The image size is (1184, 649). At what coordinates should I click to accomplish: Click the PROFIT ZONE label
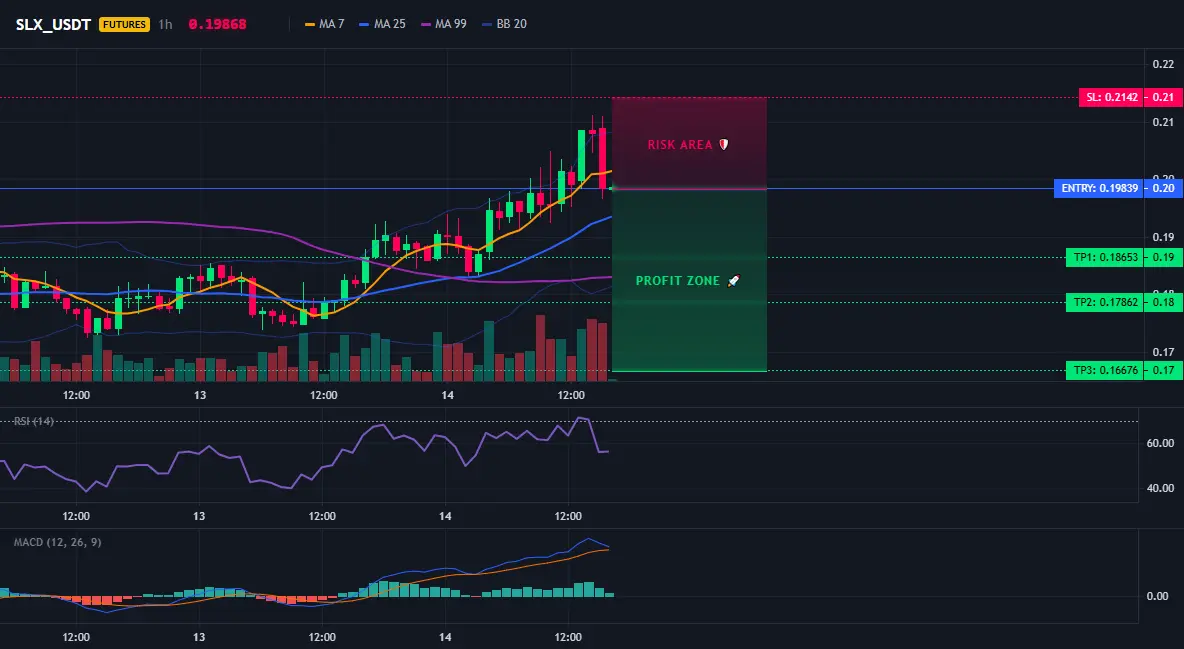678,280
